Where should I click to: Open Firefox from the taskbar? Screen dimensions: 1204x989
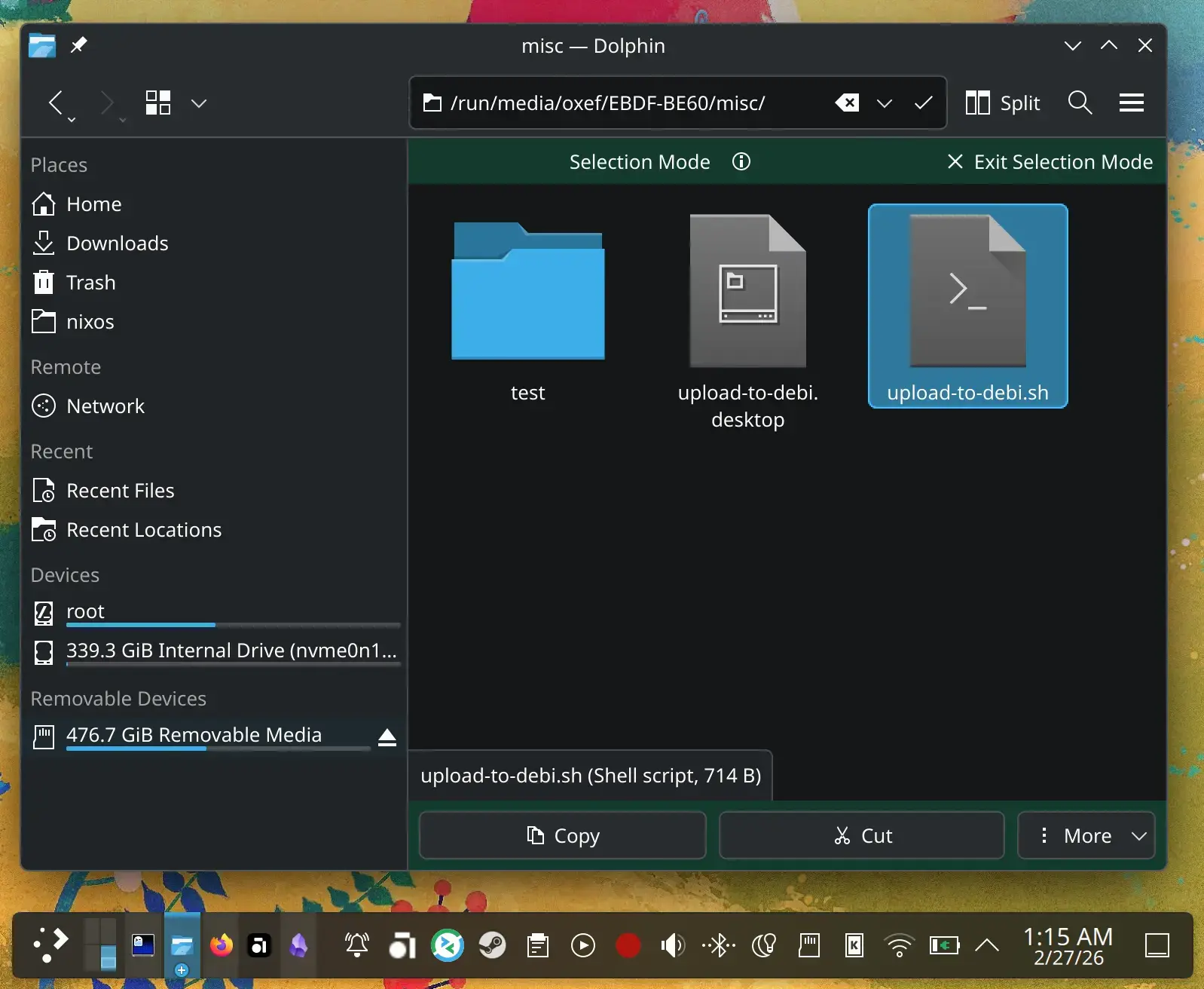pyautogui.click(x=222, y=945)
